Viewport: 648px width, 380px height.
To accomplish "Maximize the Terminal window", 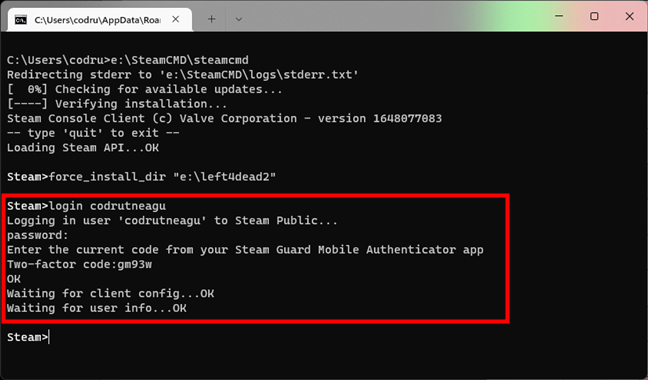I will (x=594, y=17).
